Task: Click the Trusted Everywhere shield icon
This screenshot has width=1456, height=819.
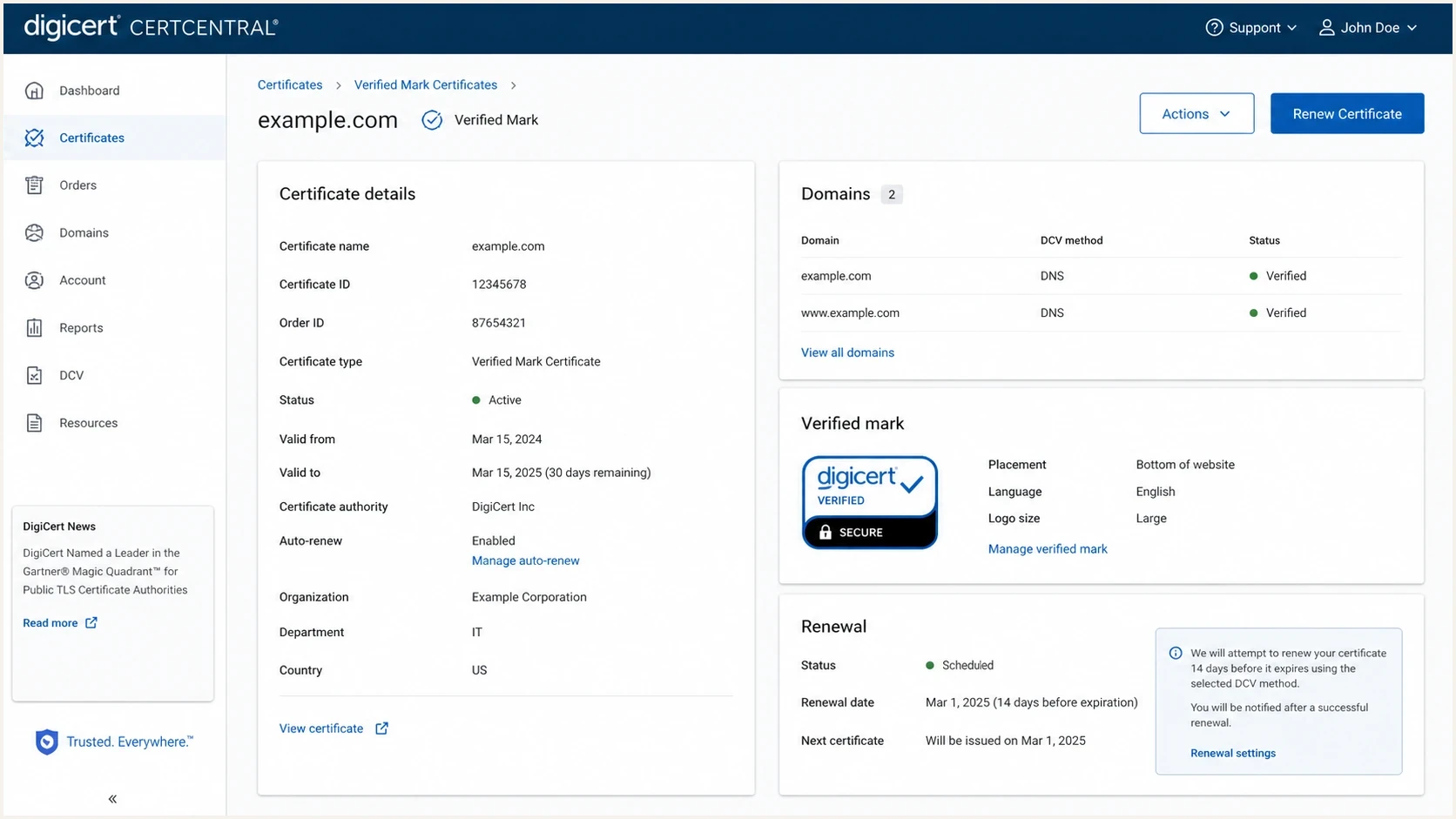Action: (46, 742)
